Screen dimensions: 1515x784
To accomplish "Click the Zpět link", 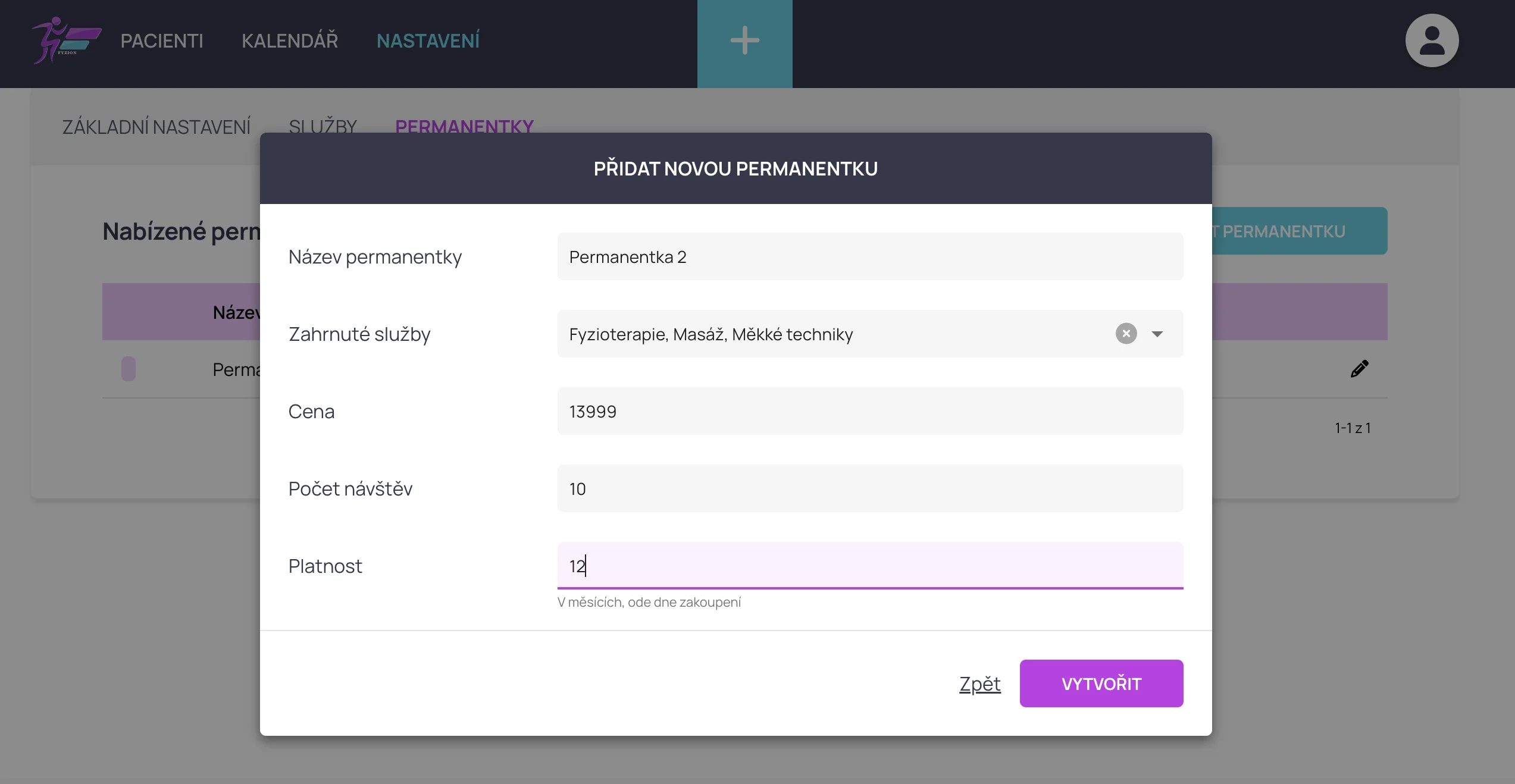I will point(979,683).
